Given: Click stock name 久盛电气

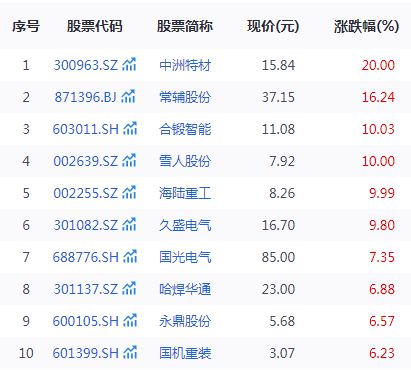Looking at the screenshot, I should tap(185, 225).
